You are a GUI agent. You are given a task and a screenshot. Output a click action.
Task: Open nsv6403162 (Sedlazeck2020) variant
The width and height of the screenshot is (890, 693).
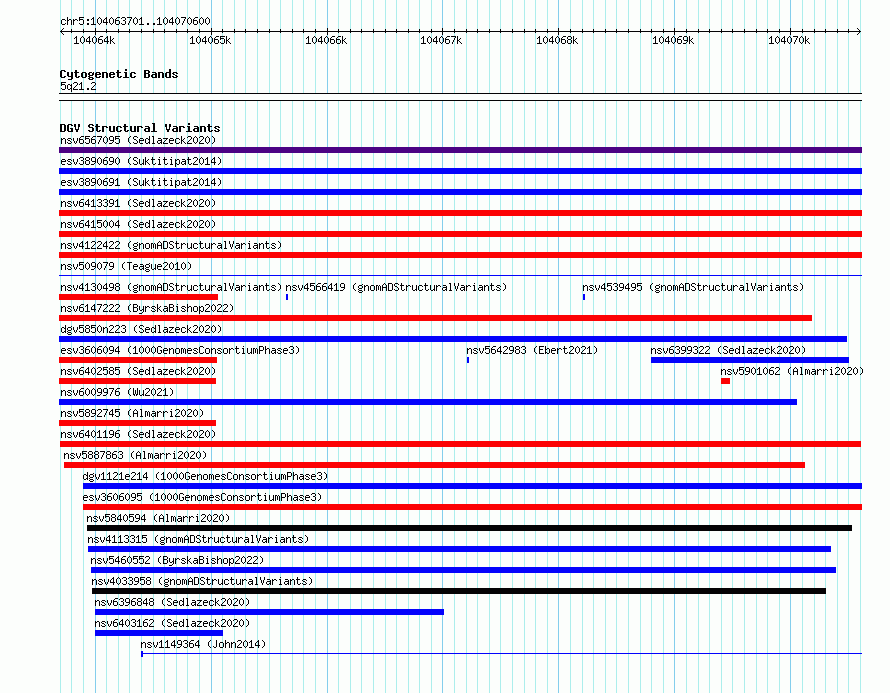[x=173, y=623]
